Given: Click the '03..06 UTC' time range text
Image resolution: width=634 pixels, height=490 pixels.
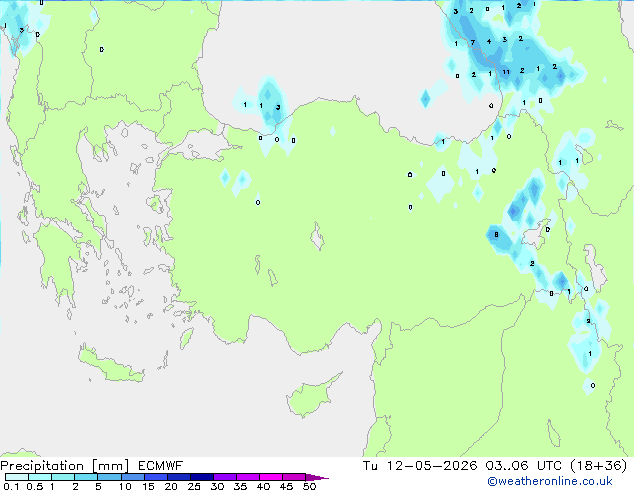Looking at the screenshot, I should 525,466.
